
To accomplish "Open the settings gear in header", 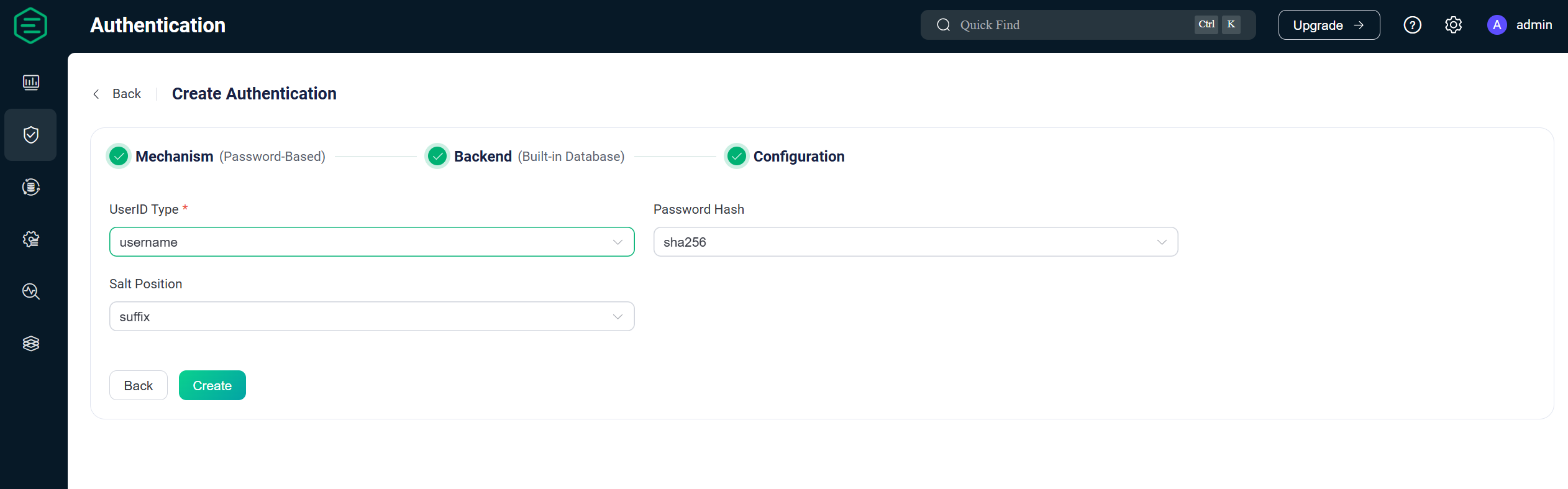I will tap(1453, 25).
